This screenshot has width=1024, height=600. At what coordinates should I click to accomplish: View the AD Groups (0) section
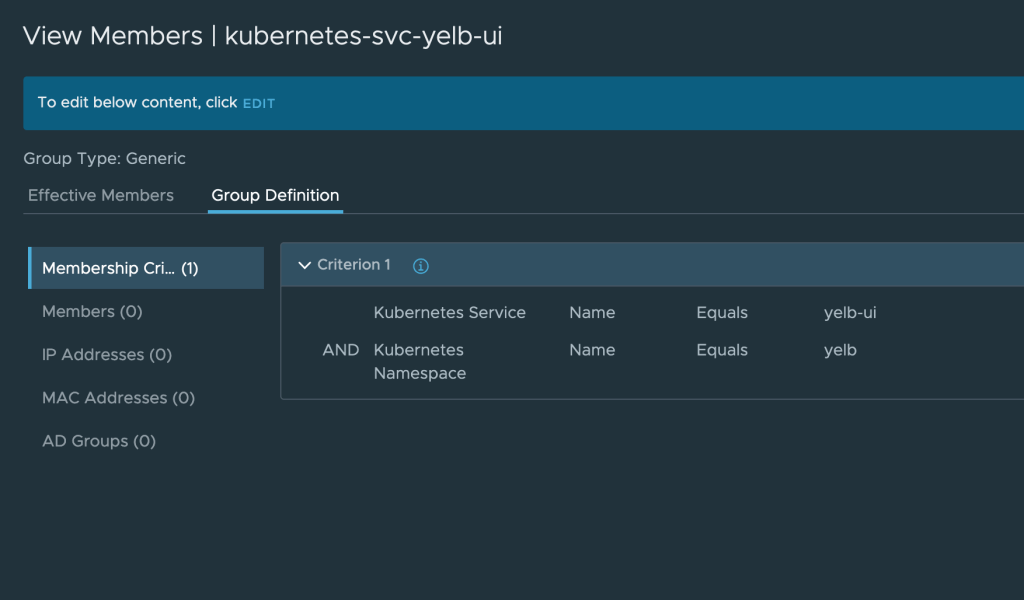pos(99,440)
